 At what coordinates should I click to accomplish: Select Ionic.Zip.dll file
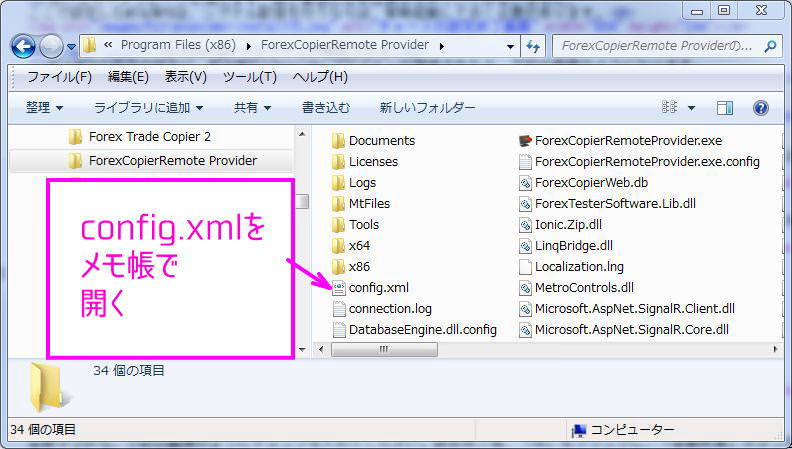point(560,225)
